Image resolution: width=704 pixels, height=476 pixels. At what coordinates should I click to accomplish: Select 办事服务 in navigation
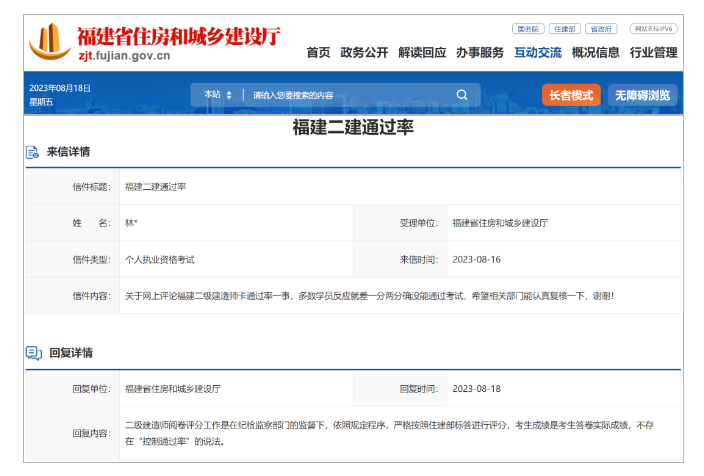[480, 53]
